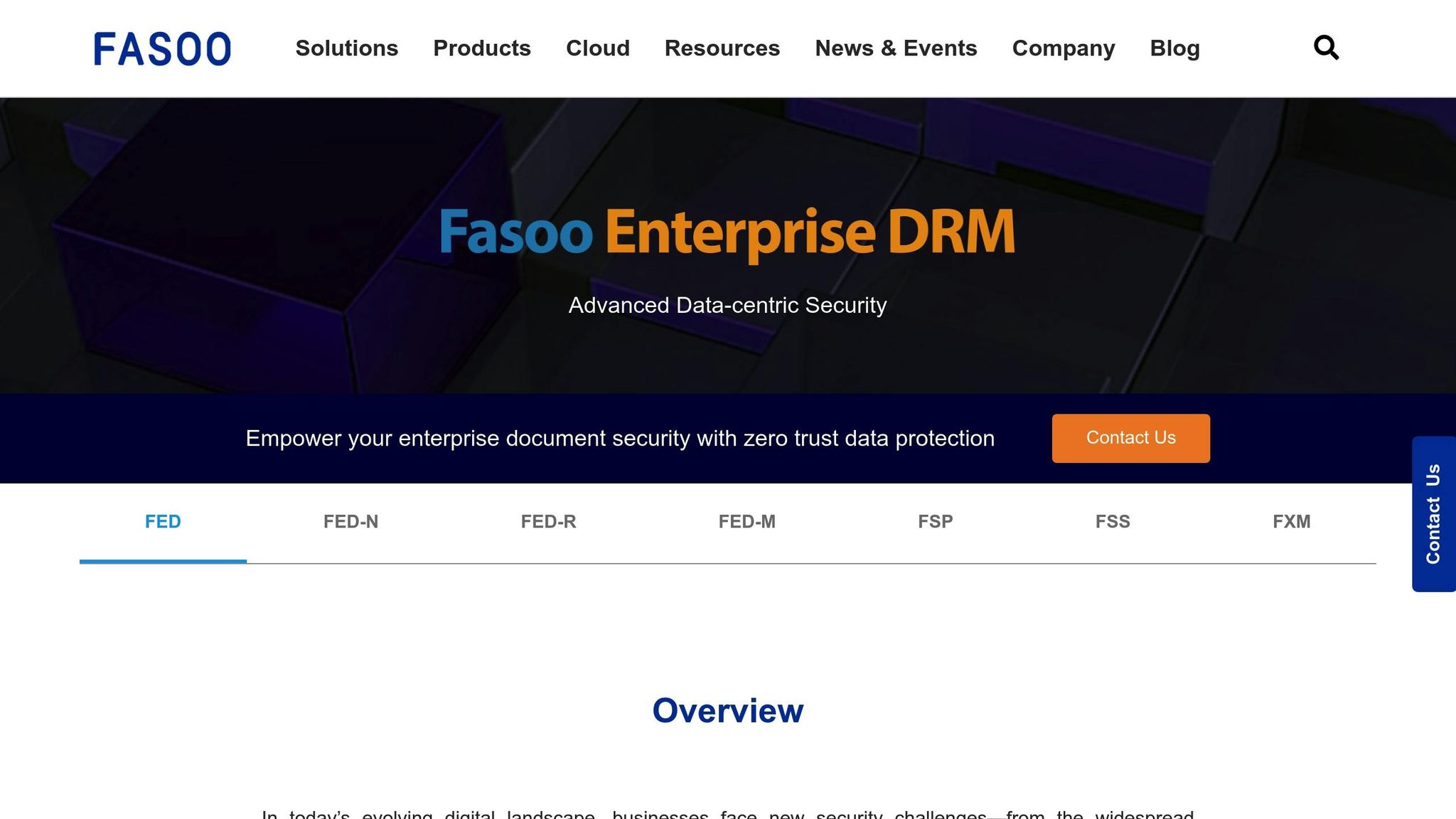The width and height of the screenshot is (1456, 819).
Task: Click the Overview heading
Action: [x=727, y=711]
